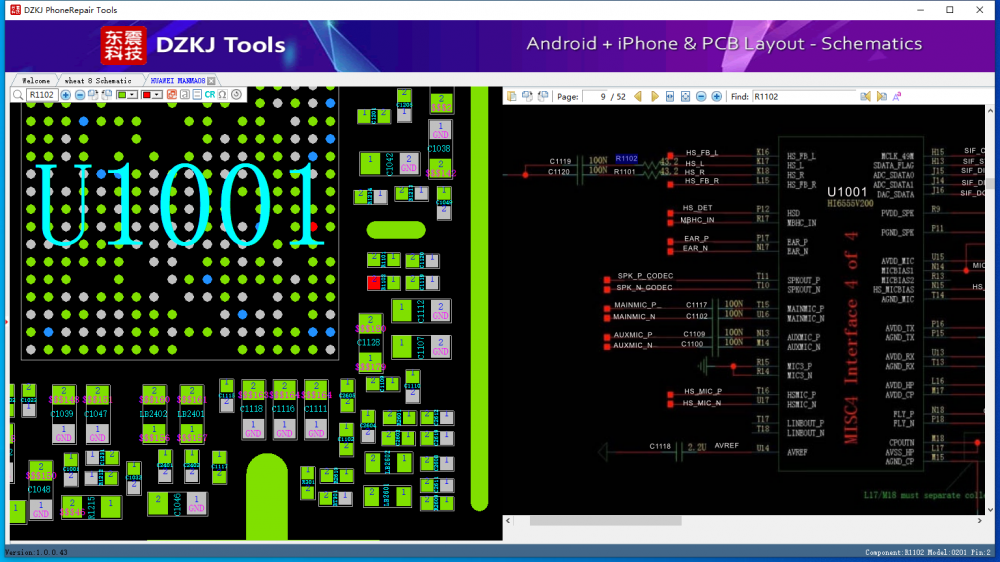Click the orange network-view icon in PCB toolbar

[x=172, y=95]
